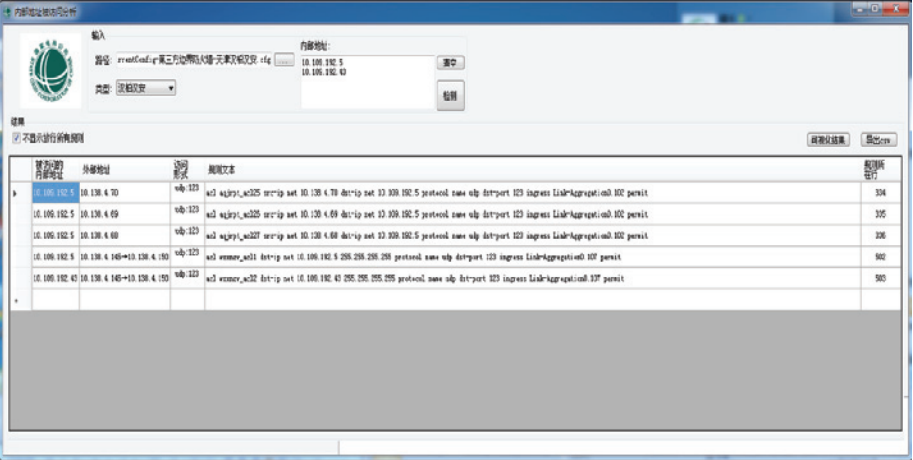
Task: Click the export csv button
Action: (880, 140)
